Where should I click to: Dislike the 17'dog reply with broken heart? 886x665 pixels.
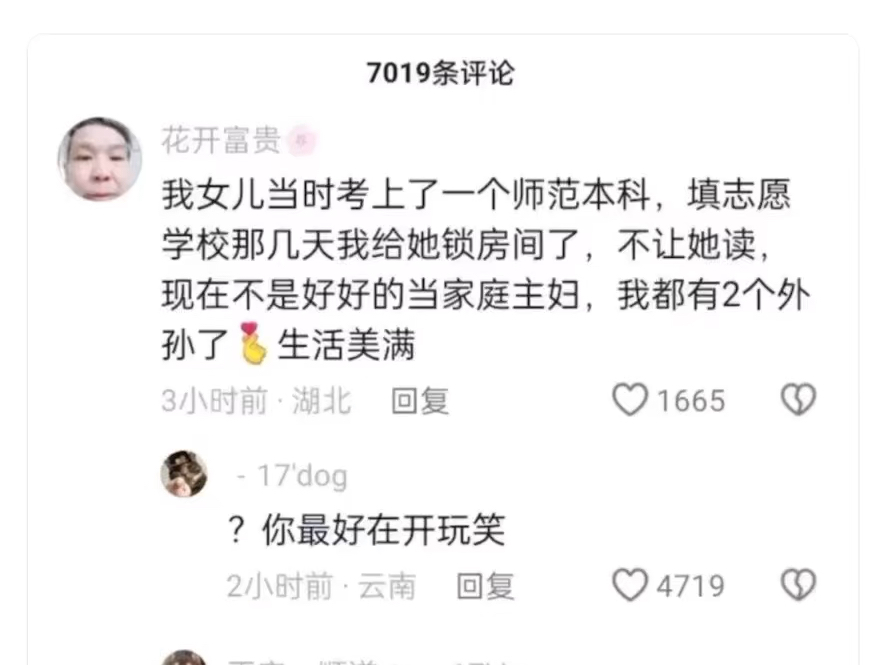click(798, 585)
